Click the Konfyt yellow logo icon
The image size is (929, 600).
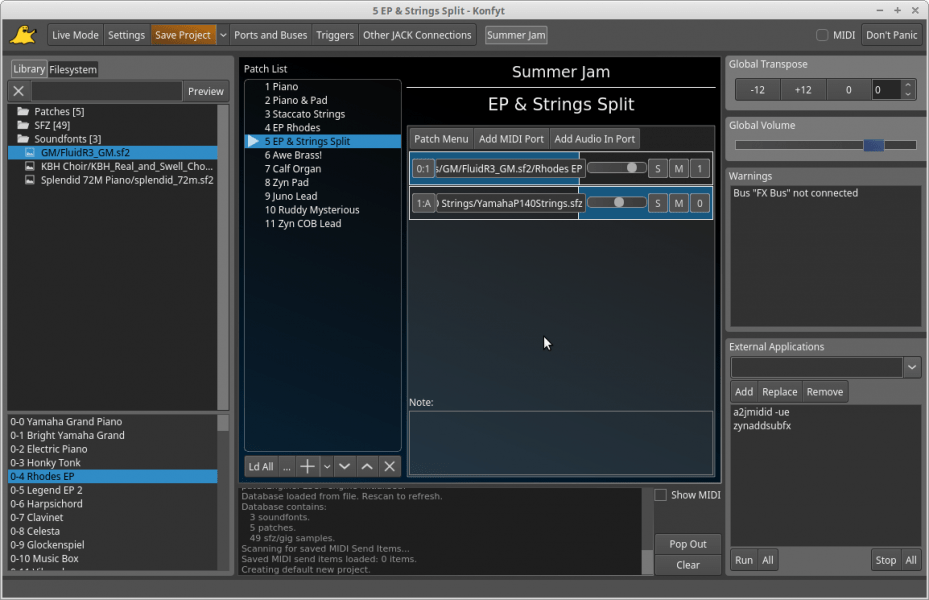[23, 35]
